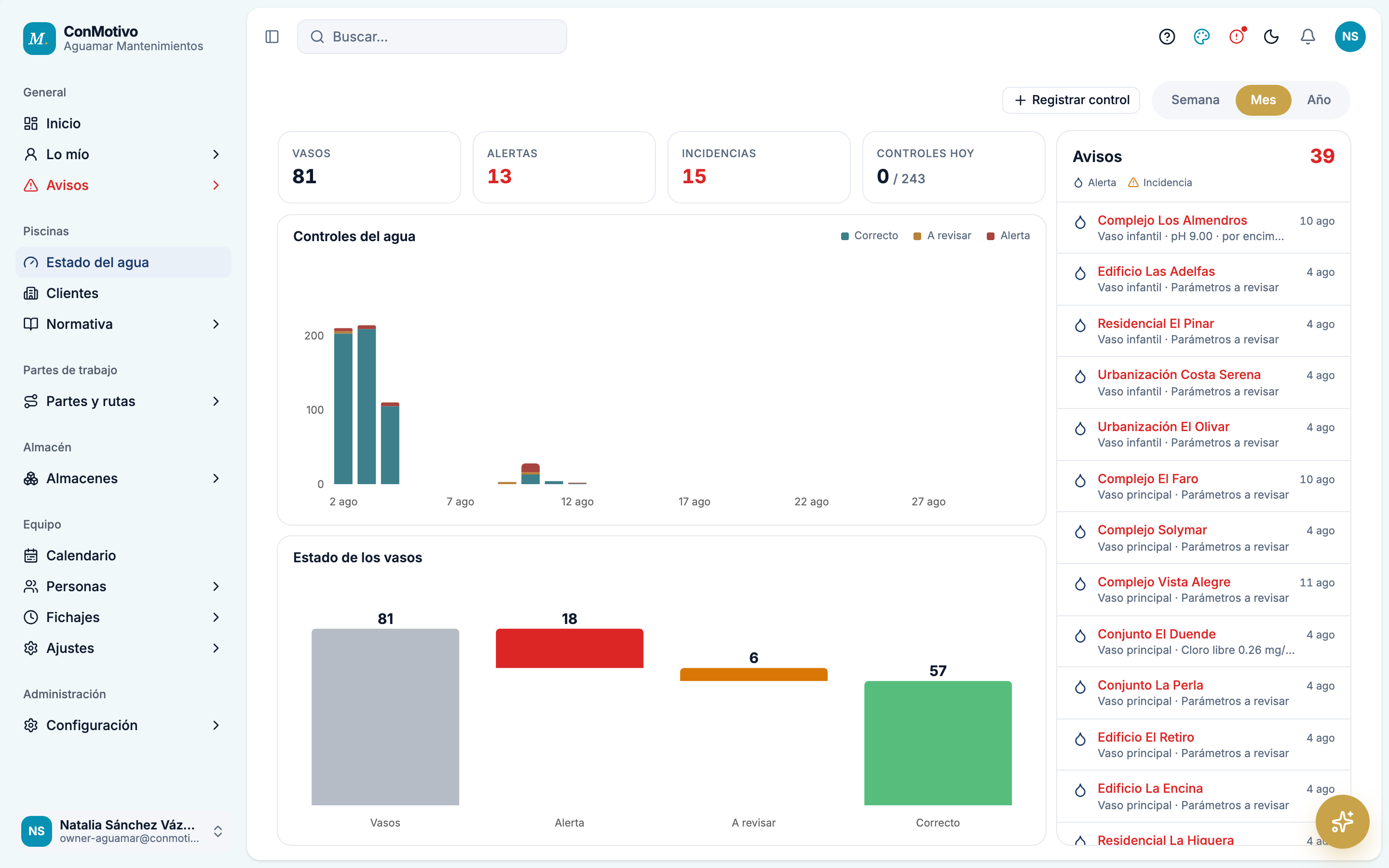1389x868 pixels.
Task: Open the Edificio Las Adelfas notice
Action: point(1204,279)
